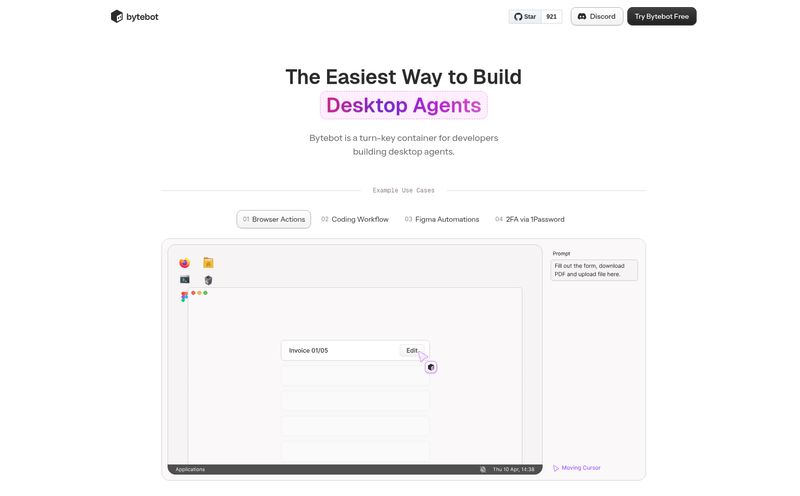Click the bytebot wordmark in header
Image resolution: width=800 pixels, height=496 pixels.
click(142, 17)
